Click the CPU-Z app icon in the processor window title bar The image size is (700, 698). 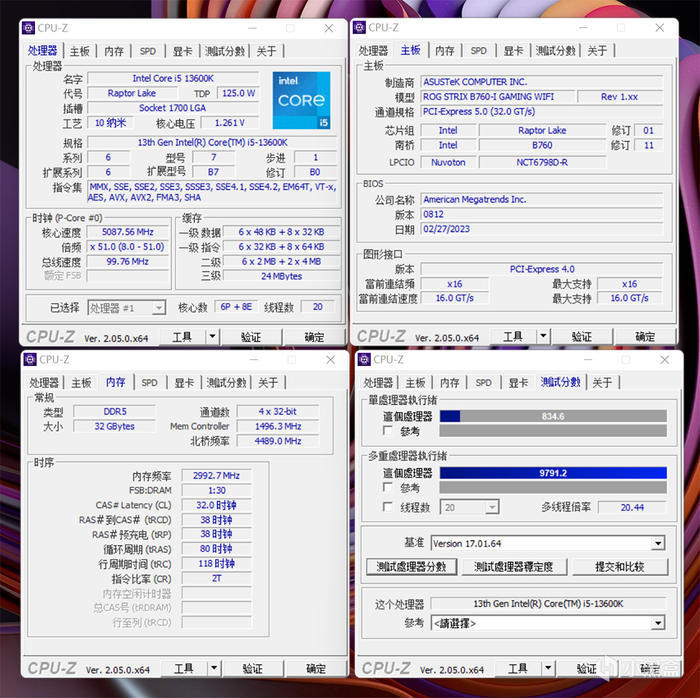point(28,28)
